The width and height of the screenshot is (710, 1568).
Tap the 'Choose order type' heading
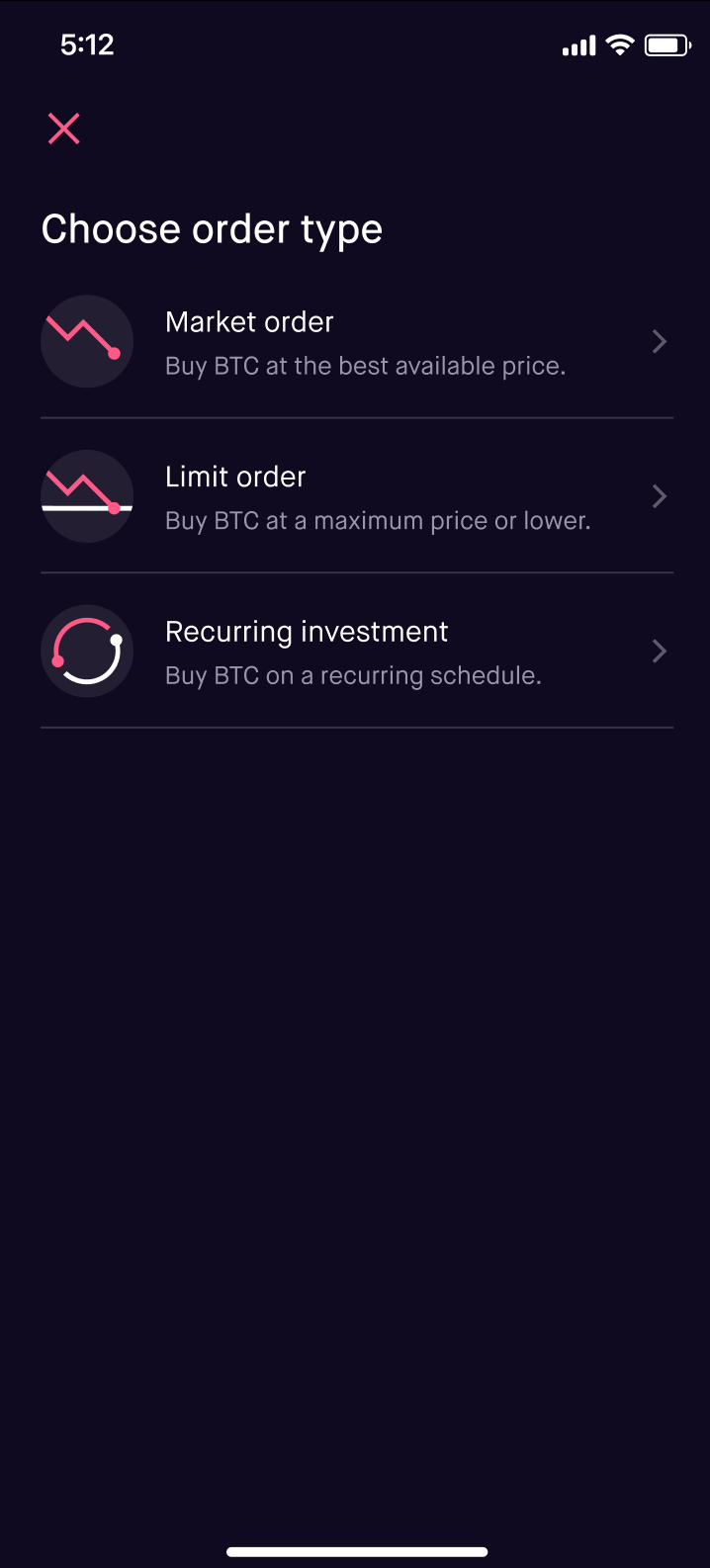[212, 229]
